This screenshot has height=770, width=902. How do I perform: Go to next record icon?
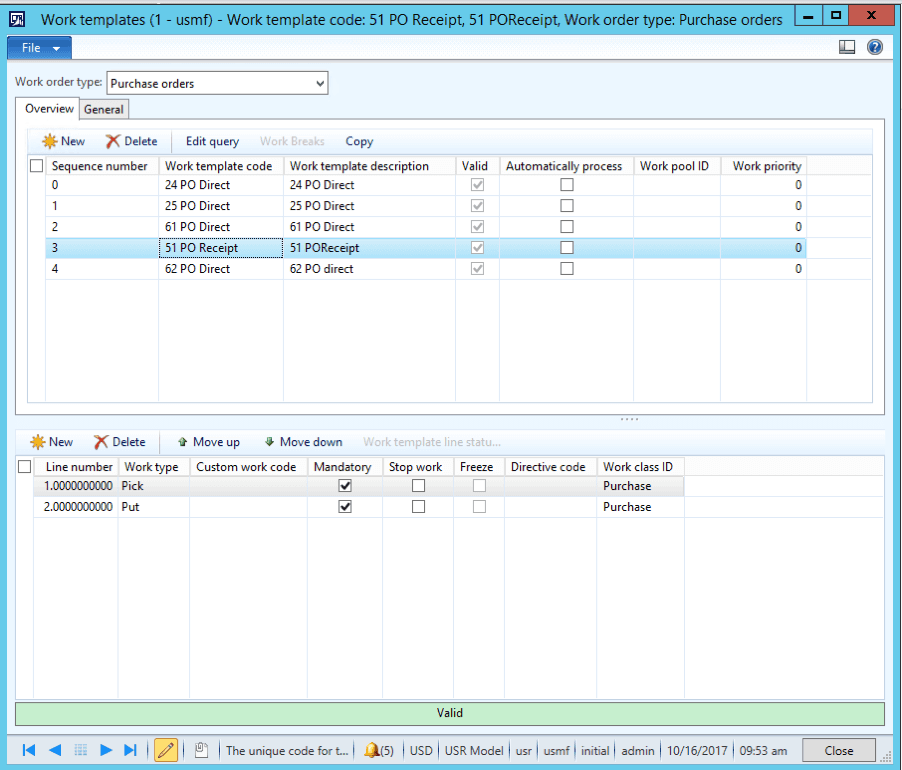[x=105, y=750]
